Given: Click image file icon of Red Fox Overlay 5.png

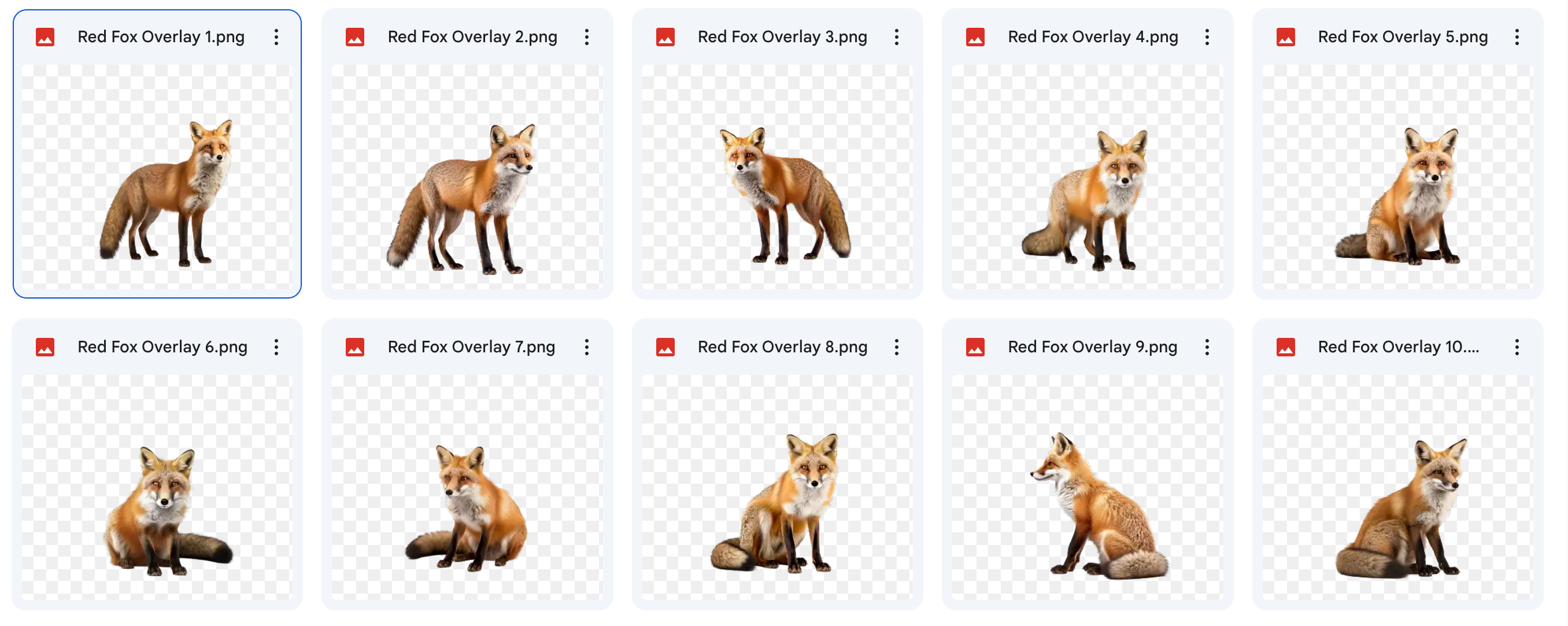Looking at the screenshot, I should [1286, 37].
